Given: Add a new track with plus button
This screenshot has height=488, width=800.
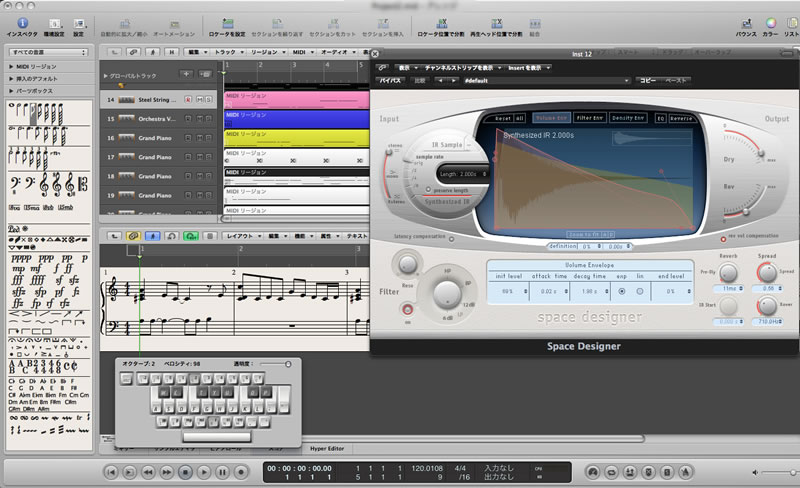Looking at the screenshot, I should coord(186,75).
